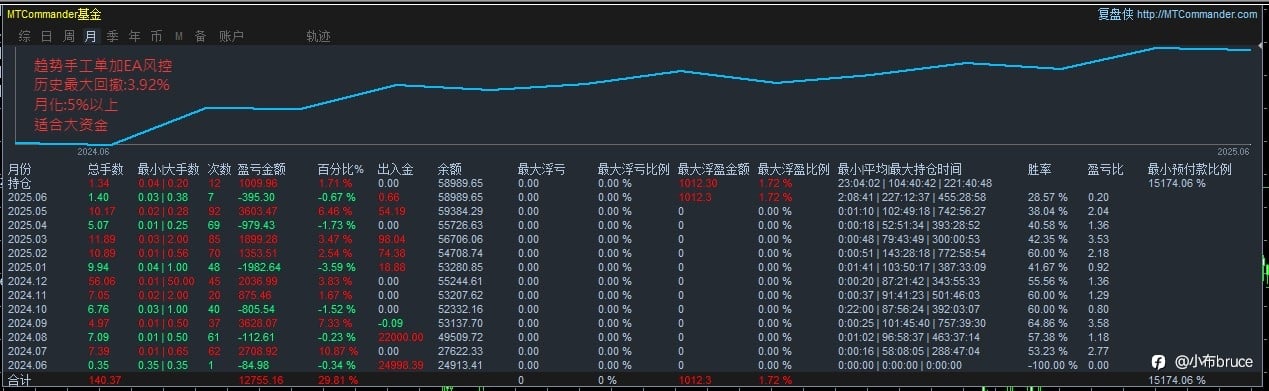
Task: Select the 持仓 row label
Action: coord(20,184)
